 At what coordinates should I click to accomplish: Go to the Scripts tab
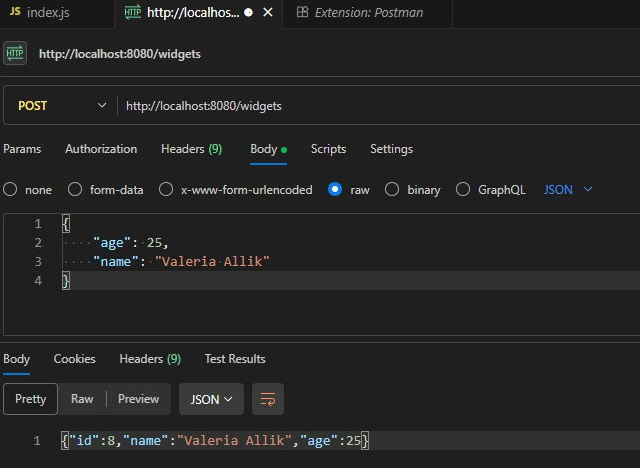tap(328, 149)
